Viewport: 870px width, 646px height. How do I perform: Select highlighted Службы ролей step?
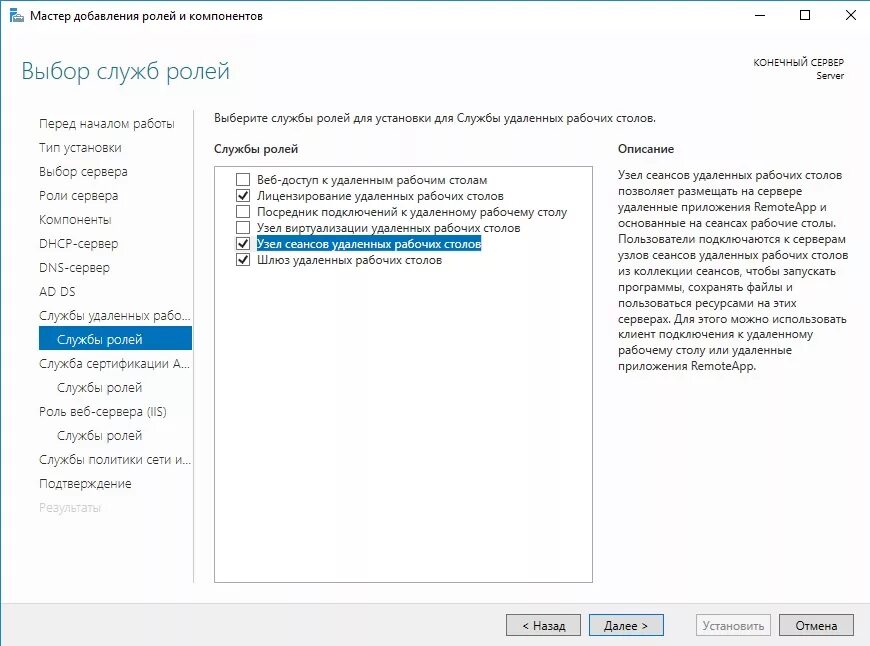115,339
